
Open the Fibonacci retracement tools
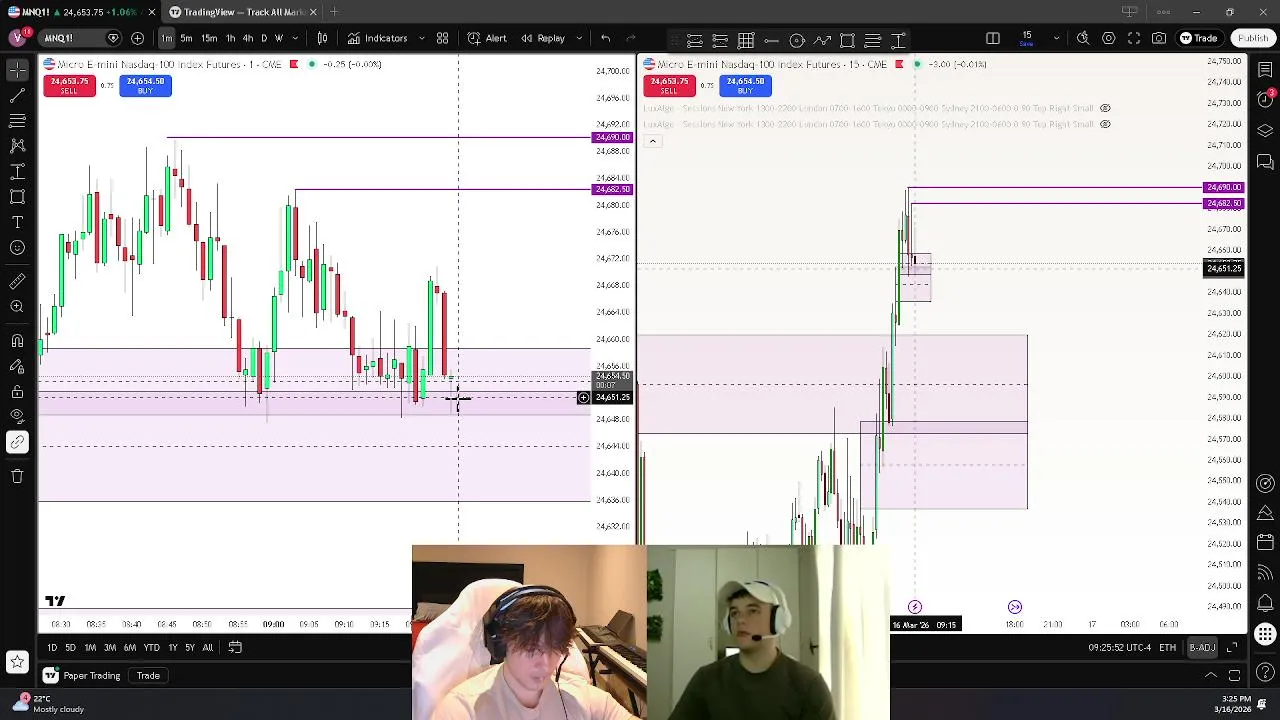point(17,121)
